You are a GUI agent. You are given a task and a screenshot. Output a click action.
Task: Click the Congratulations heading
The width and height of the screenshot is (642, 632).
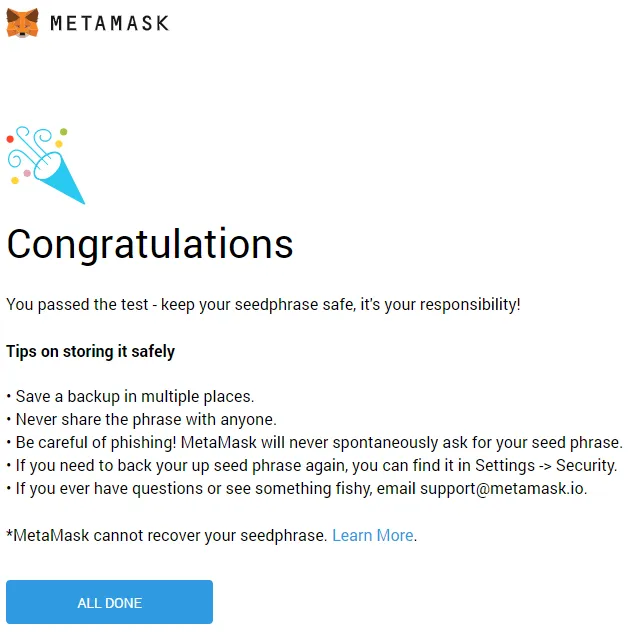coord(150,244)
